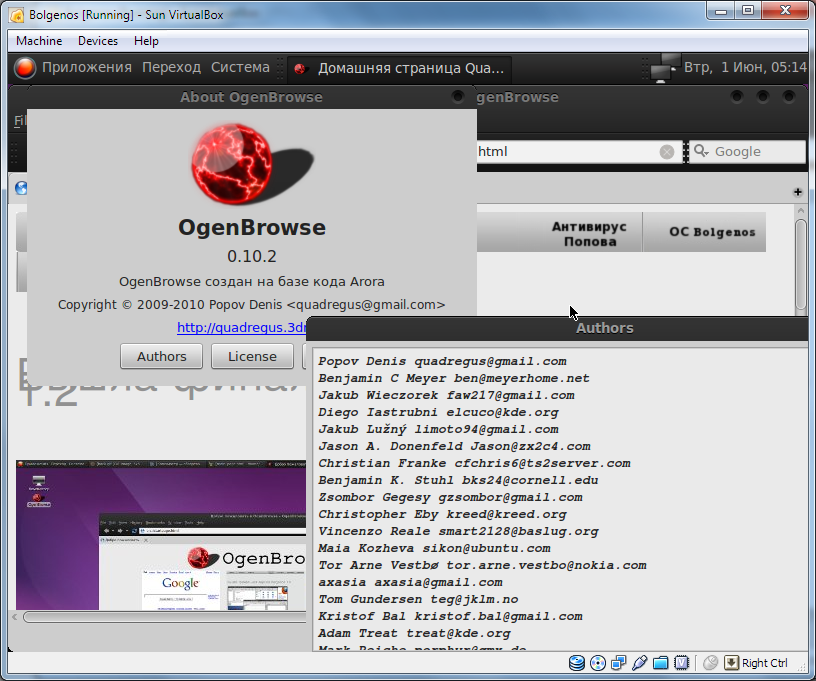Select the Adam Treat author line
Viewport: 816px width, 681px height.
click(x=414, y=633)
